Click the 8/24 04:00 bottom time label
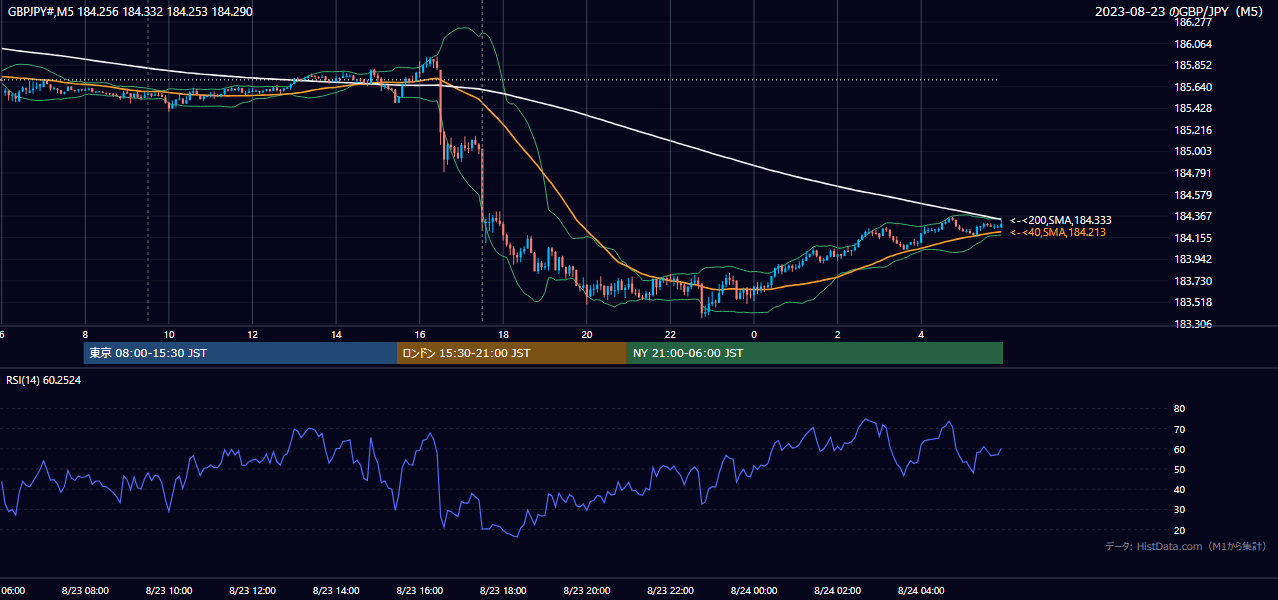Viewport: 1278px width, 600px height. point(921,590)
